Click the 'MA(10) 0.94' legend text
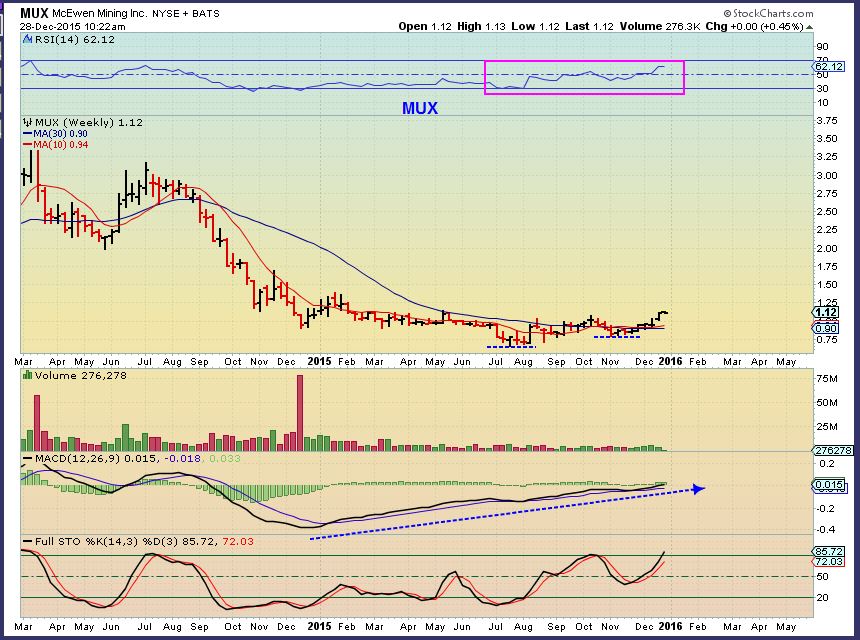The width and height of the screenshot is (860, 640). (x=60, y=144)
